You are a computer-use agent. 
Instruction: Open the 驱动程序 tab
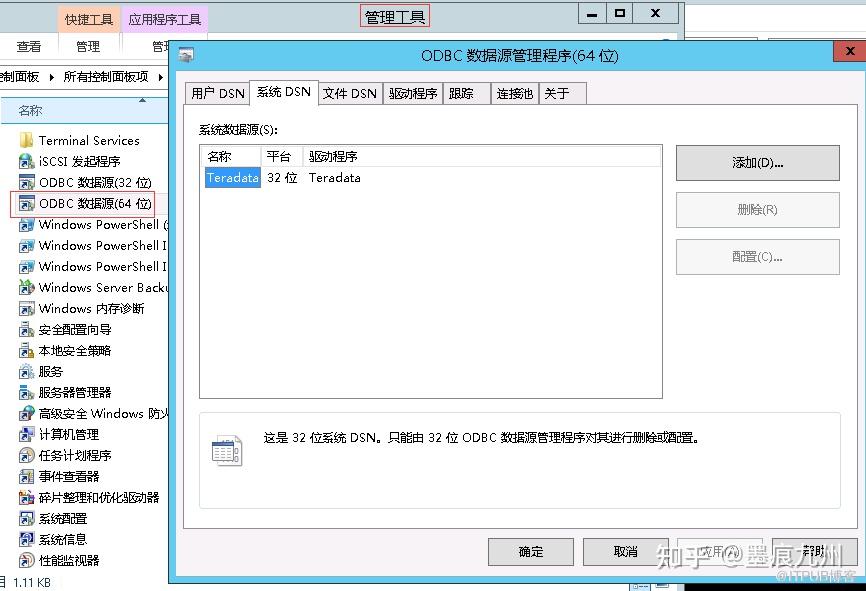click(x=413, y=93)
